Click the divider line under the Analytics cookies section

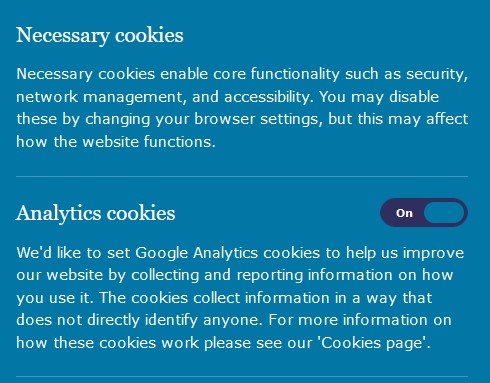coord(242,377)
